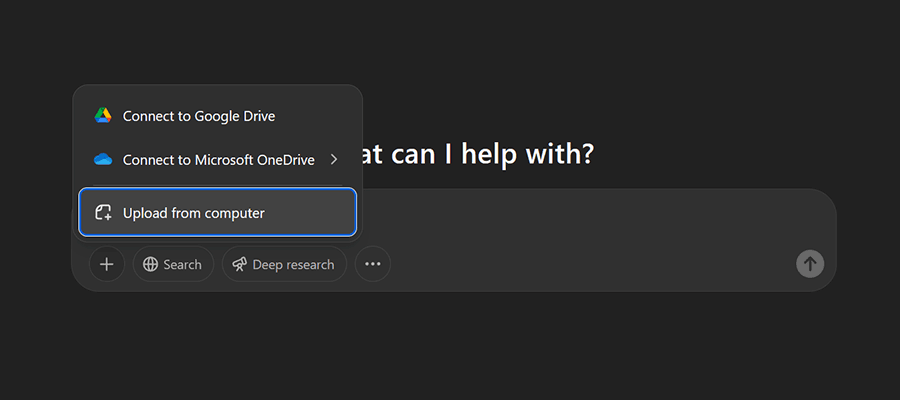900x400 pixels.
Task: Expand the Microsoft OneDrive submenu chevron
Action: pyautogui.click(x=334, y=160)
